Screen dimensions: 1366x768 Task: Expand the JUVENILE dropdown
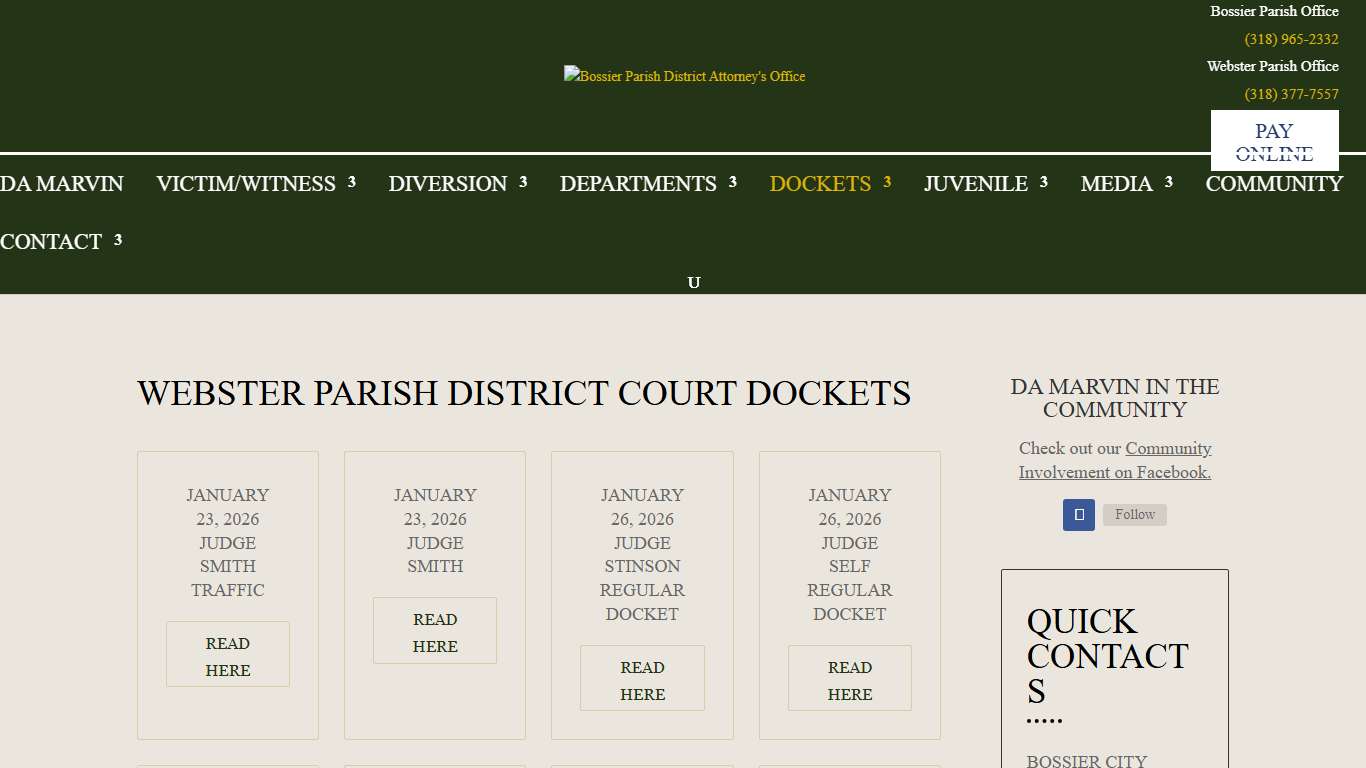[975, 184]
